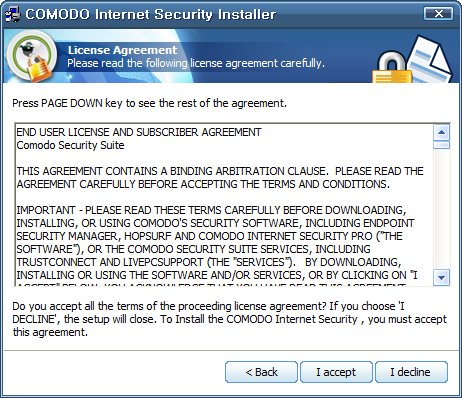Click the scrollbar thumb in the license box
The width and height of the screenshot is (462, 398).
point(442,145)
